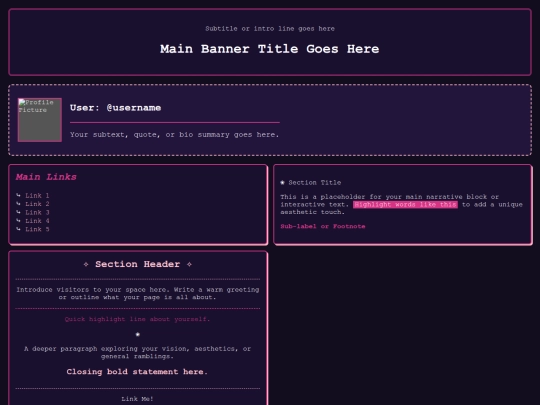Click the 'Closing bold statement here.' text
The image size is (540, 405).
(x=137, y=372)
